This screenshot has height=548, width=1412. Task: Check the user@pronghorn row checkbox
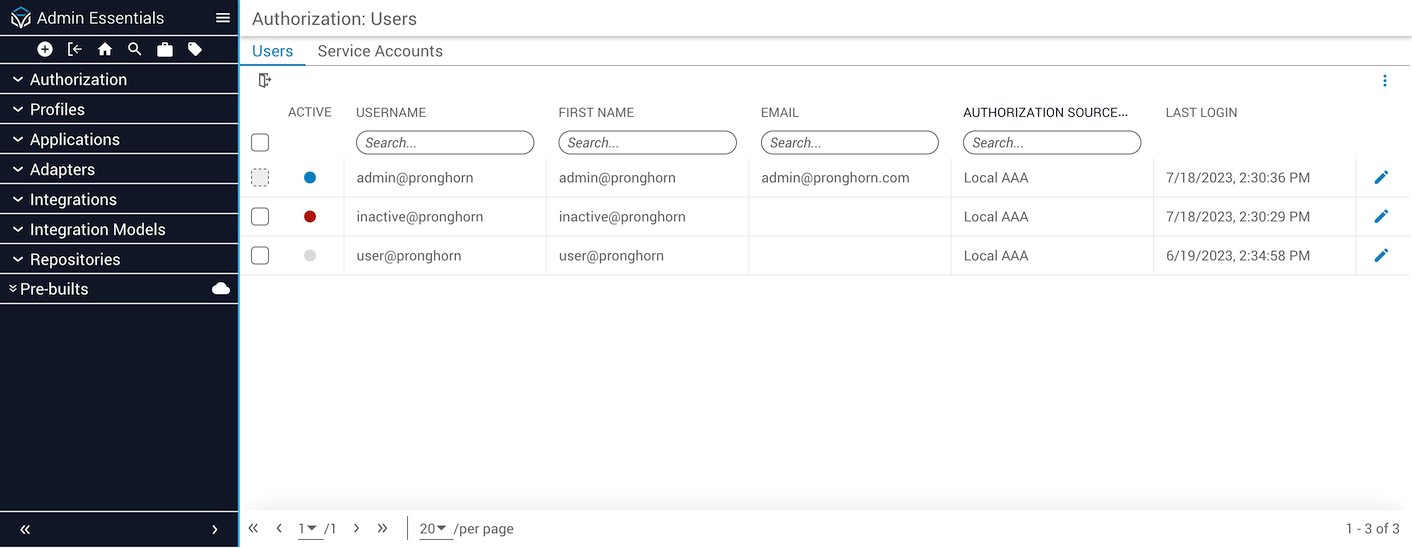(x=260, y=255)
